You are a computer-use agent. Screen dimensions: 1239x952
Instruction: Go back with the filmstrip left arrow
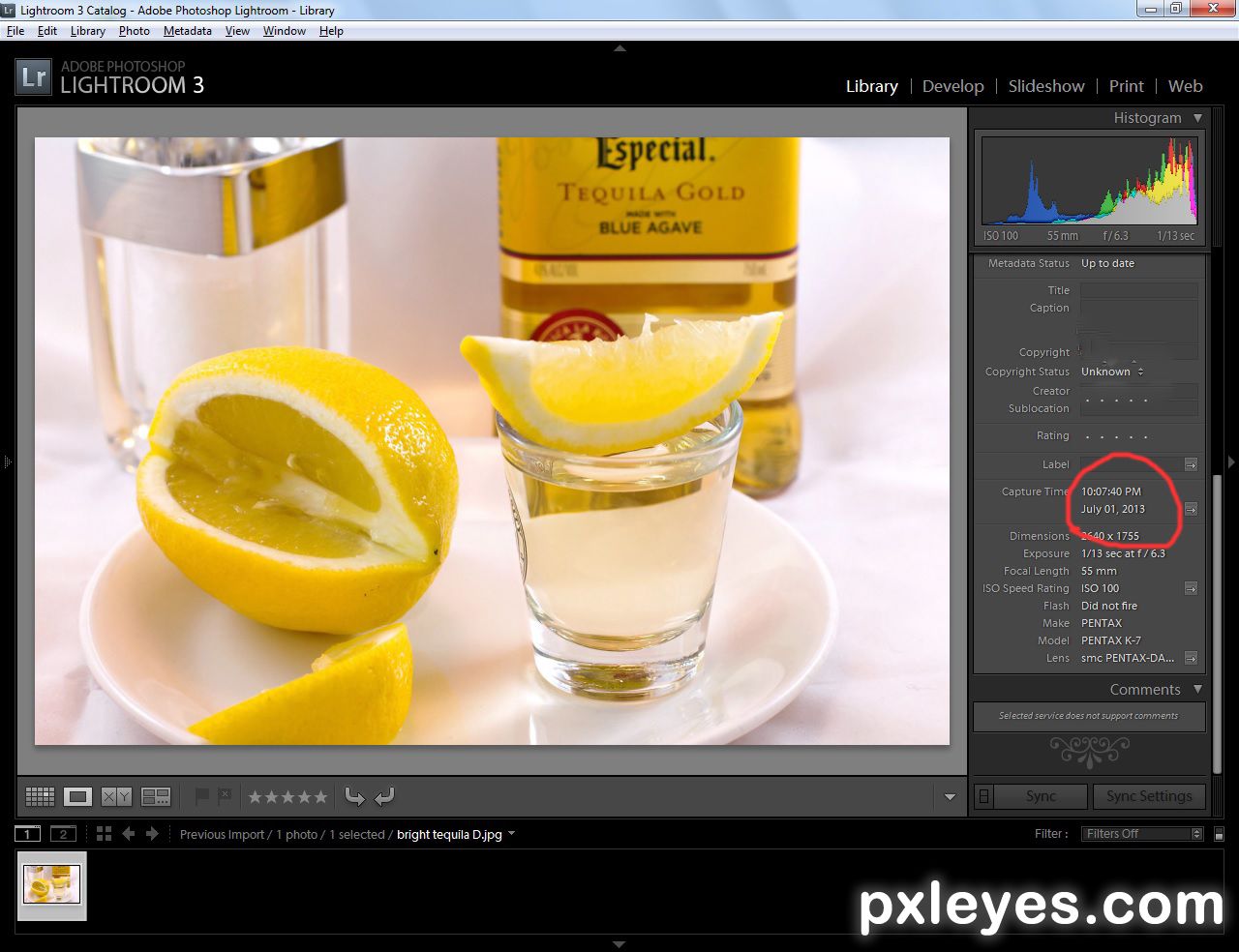coord(128,834)
